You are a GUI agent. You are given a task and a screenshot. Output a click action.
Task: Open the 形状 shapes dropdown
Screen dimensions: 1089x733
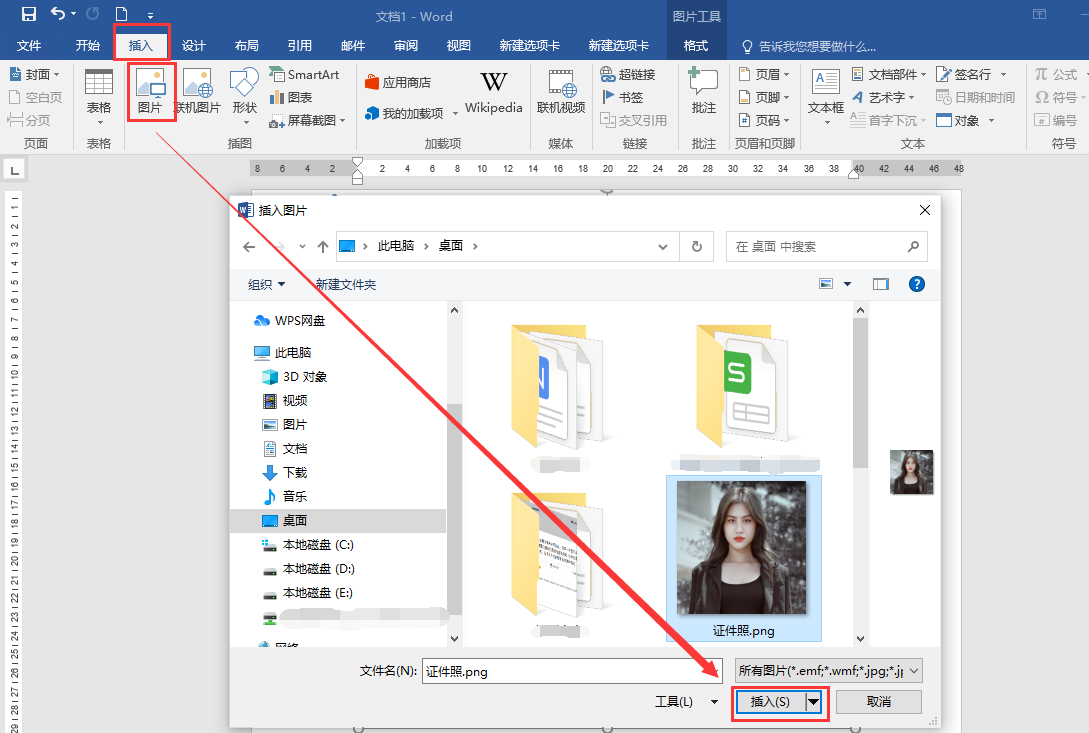pos(244,93)
